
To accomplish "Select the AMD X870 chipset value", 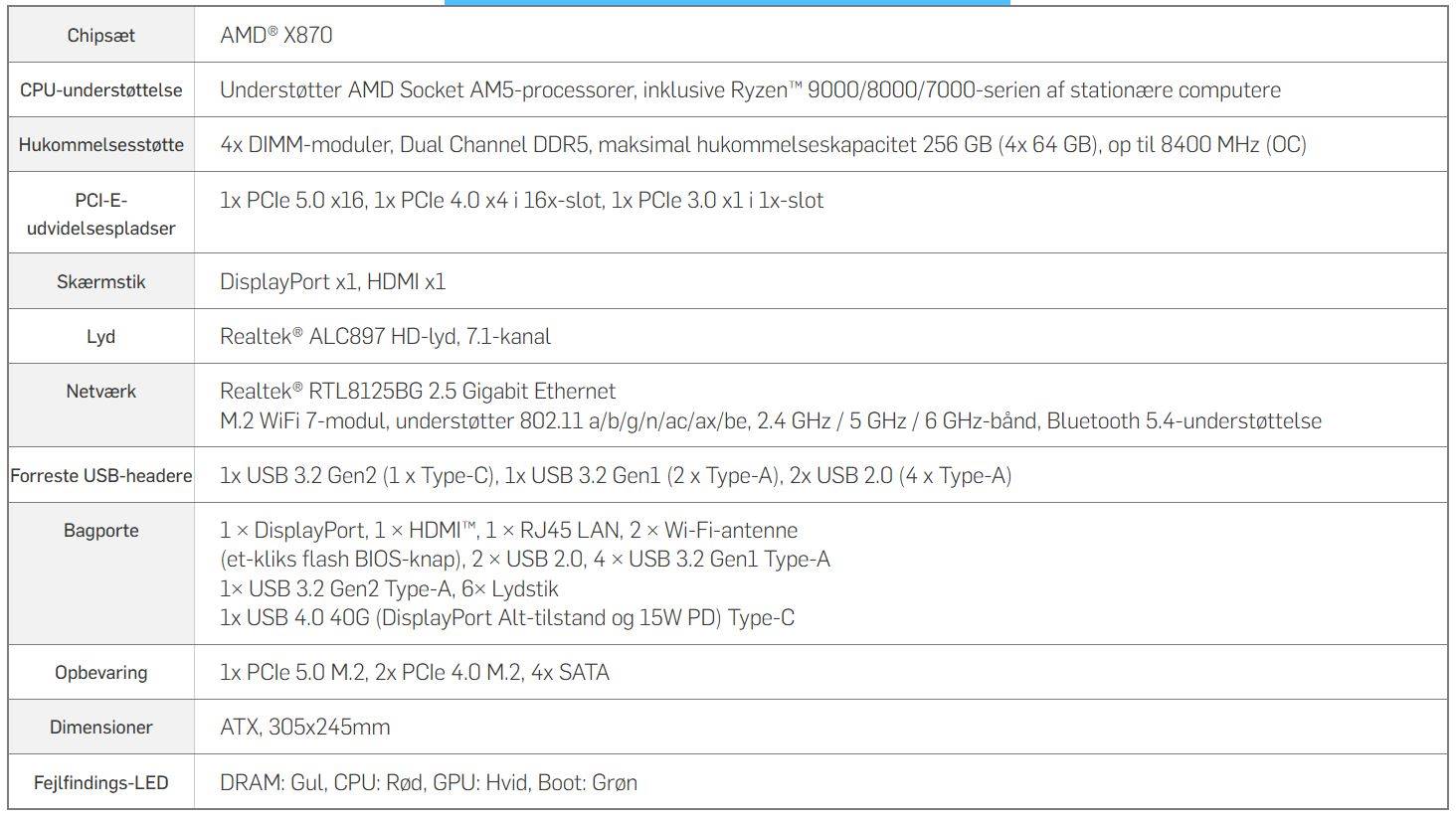I will click(x=276, y=36).
